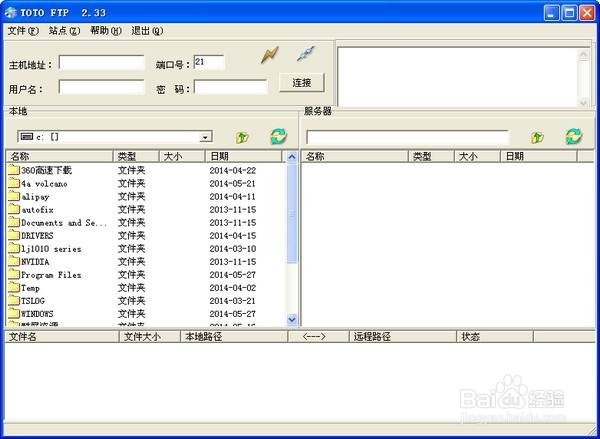Click the 用户名 username field

(102, 87)
